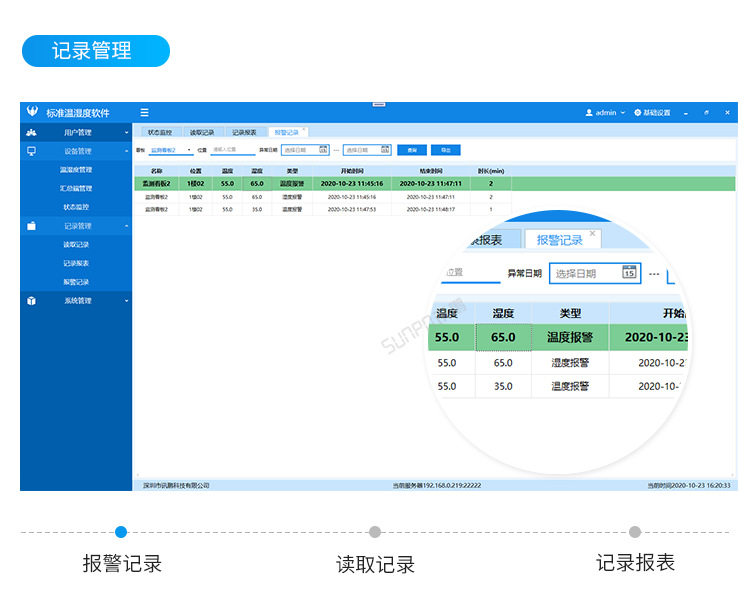Select the gray step dot above 读取记录 caption
Viewport: 750px width, 614px height.
click(x=375, y=532)
